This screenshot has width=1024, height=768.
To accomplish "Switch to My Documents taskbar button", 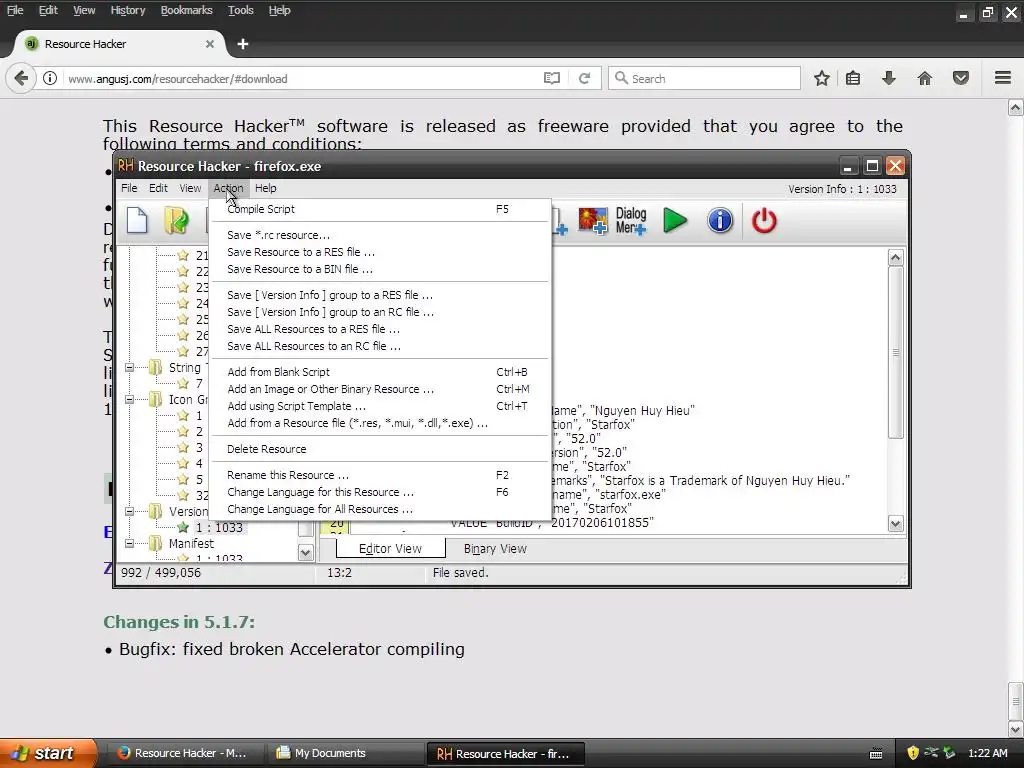I will coord(347,753).
